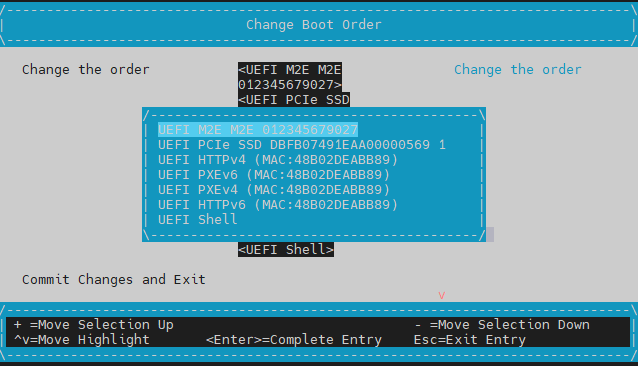Click the red down arrow scroll indicator
638x366 pixels.
(x=441, y=296)
